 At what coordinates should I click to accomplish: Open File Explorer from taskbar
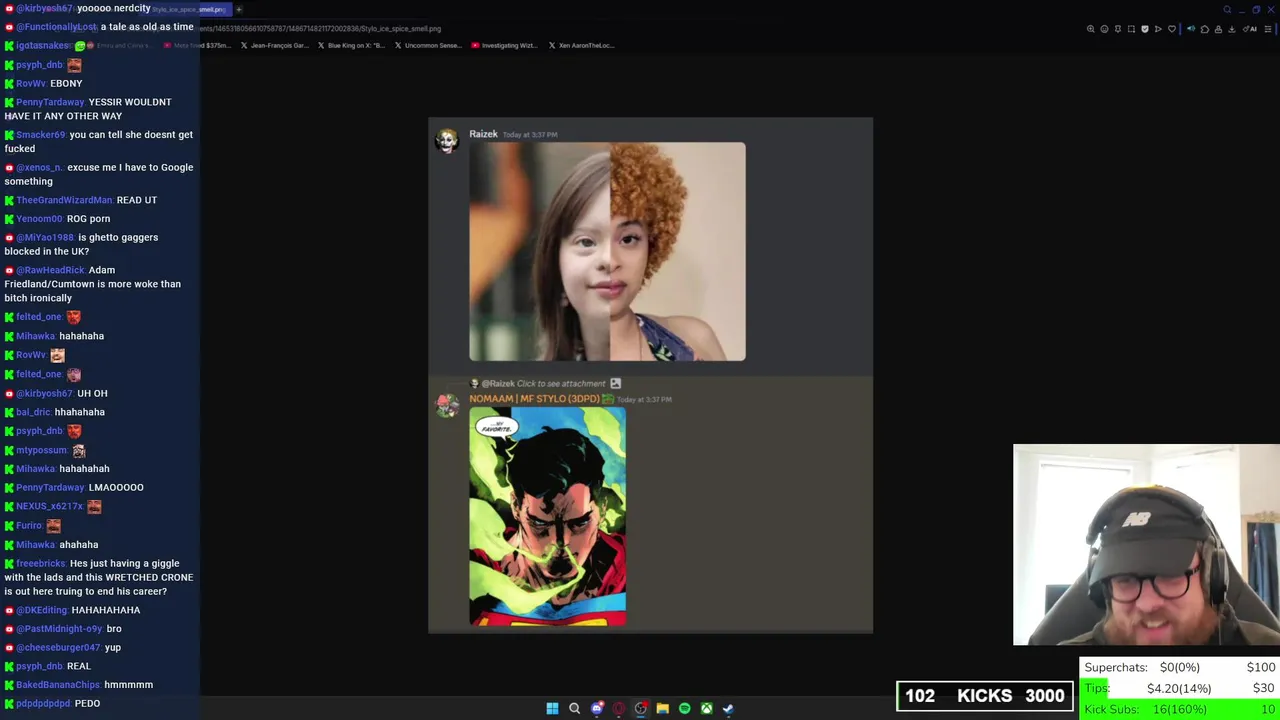tap(662, 708)
